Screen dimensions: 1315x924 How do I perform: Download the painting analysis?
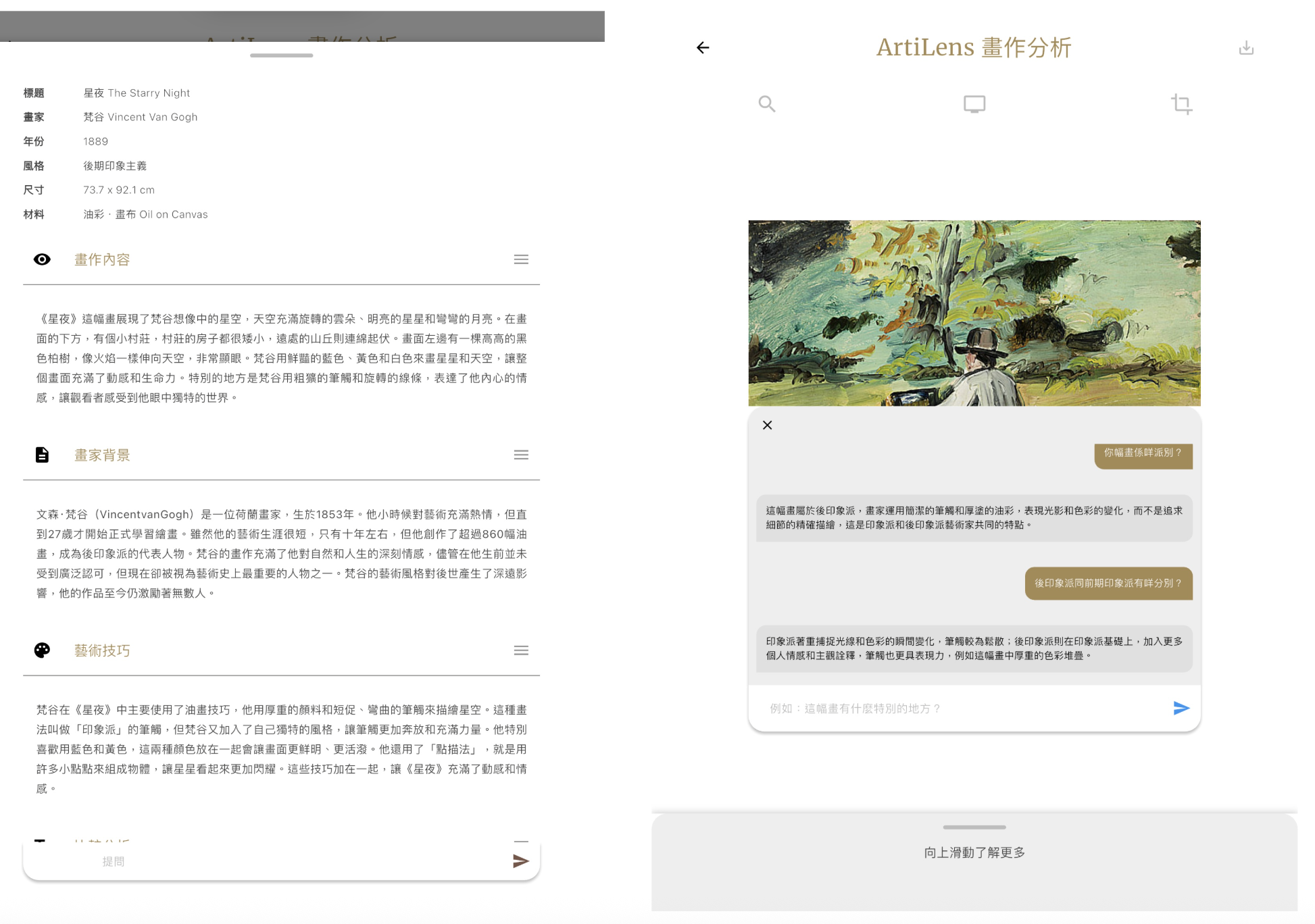coord(1246,47)
